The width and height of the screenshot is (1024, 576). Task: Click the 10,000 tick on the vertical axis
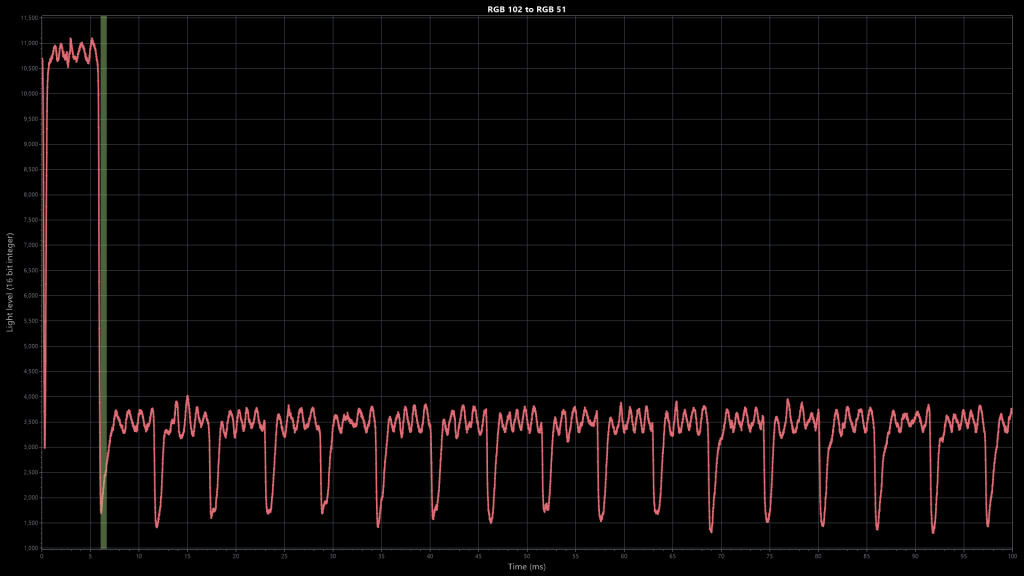pyautogui.click(x=30, y=94)
